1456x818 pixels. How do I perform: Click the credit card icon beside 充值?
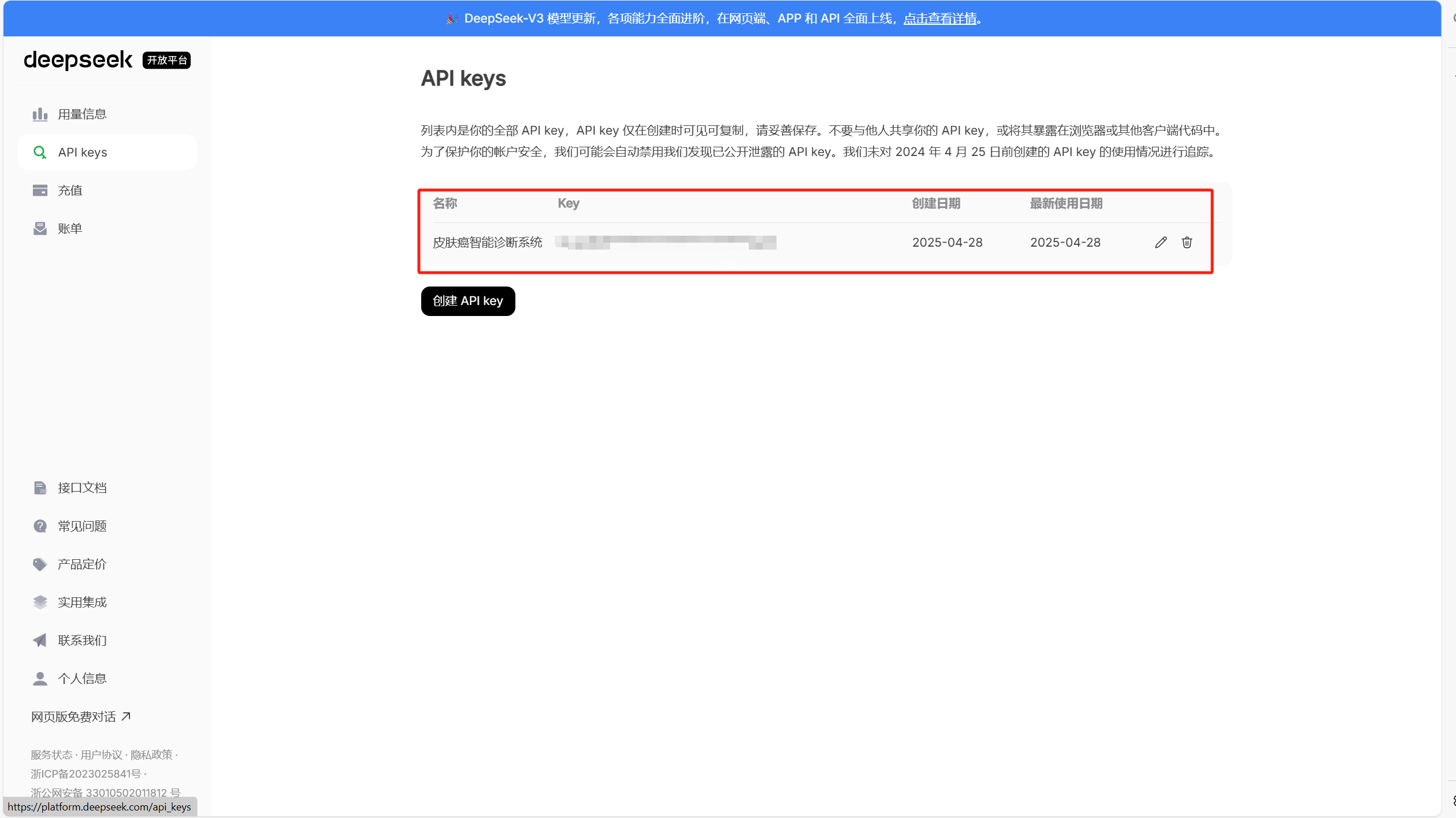coord(40,191)
